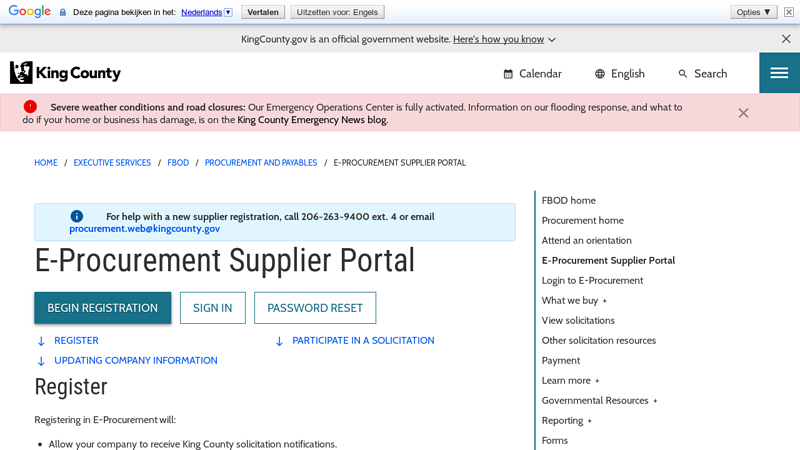
Task: Open the Opties dropdown
Action: click(754, 12)
